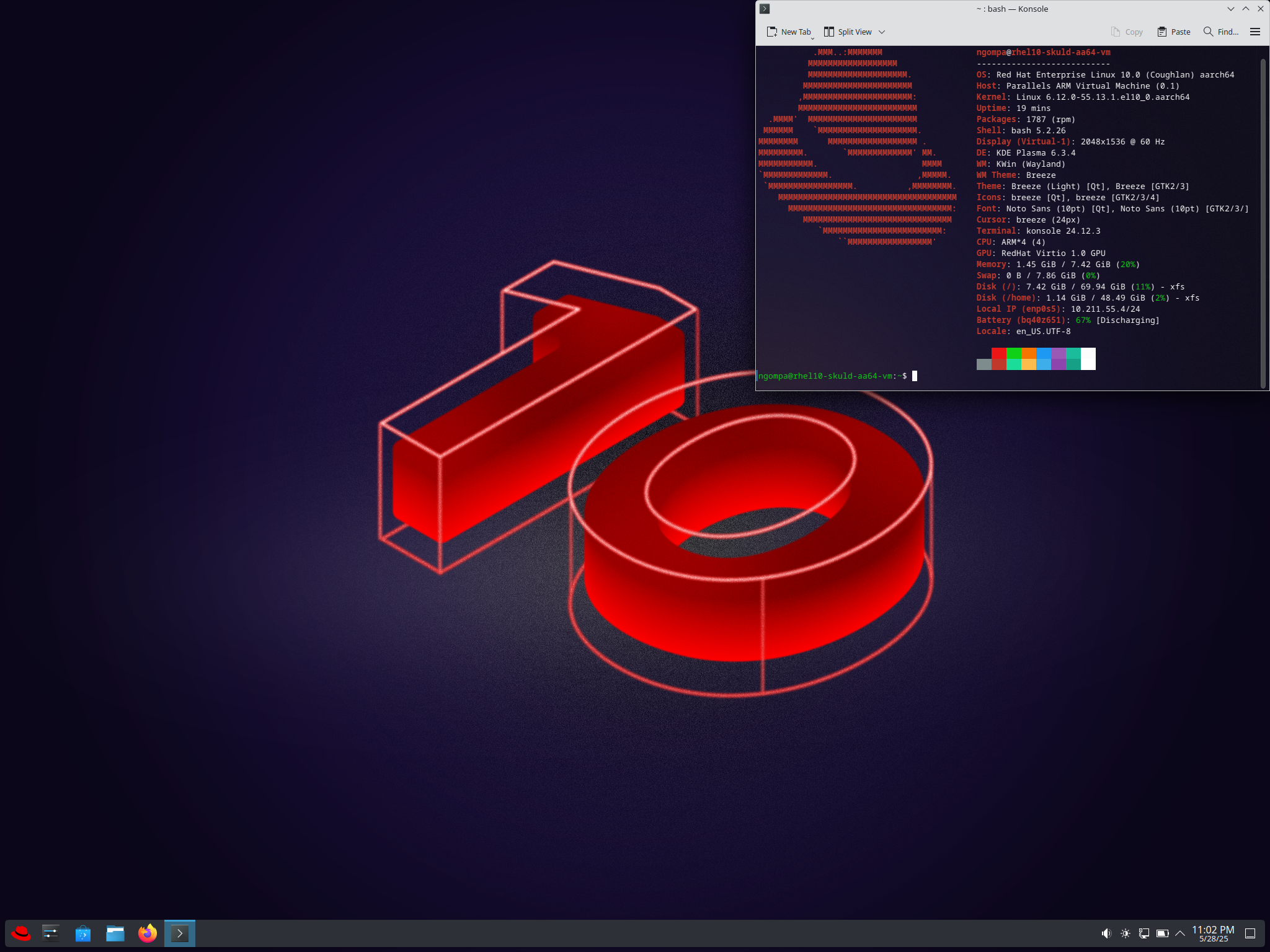This screenshot has width=1270, height=952.
Task: Click the bright green color block
Action: (x=1014, y=353)
